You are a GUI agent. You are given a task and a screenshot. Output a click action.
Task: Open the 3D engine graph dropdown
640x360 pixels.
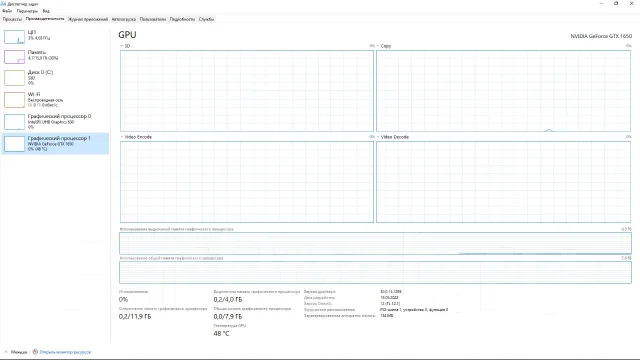(125, 46)
